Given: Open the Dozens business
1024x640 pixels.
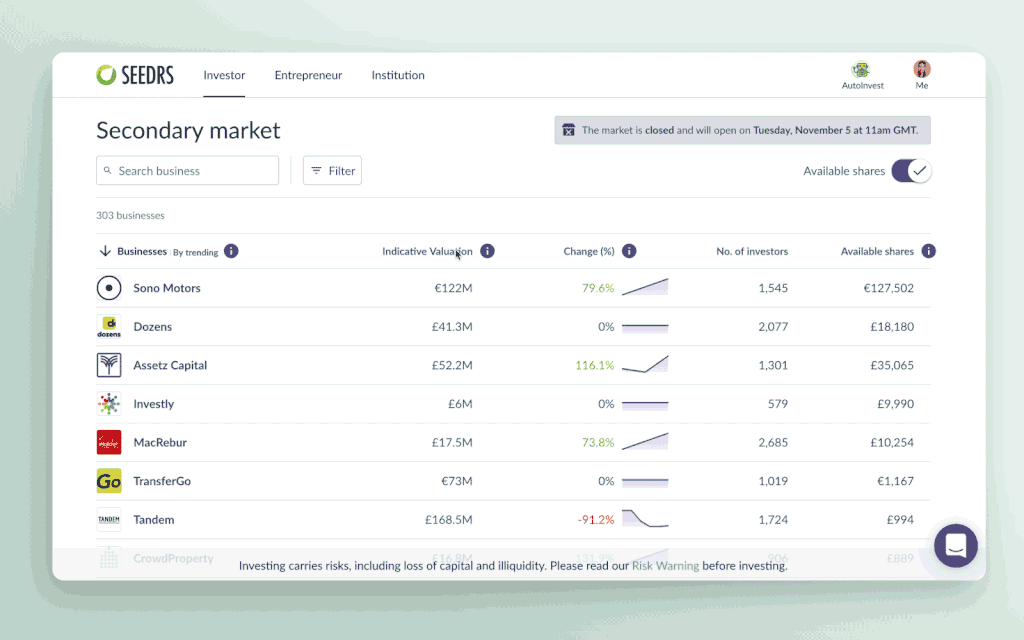Looking at the screenshot, I should [x=153, y=327].
